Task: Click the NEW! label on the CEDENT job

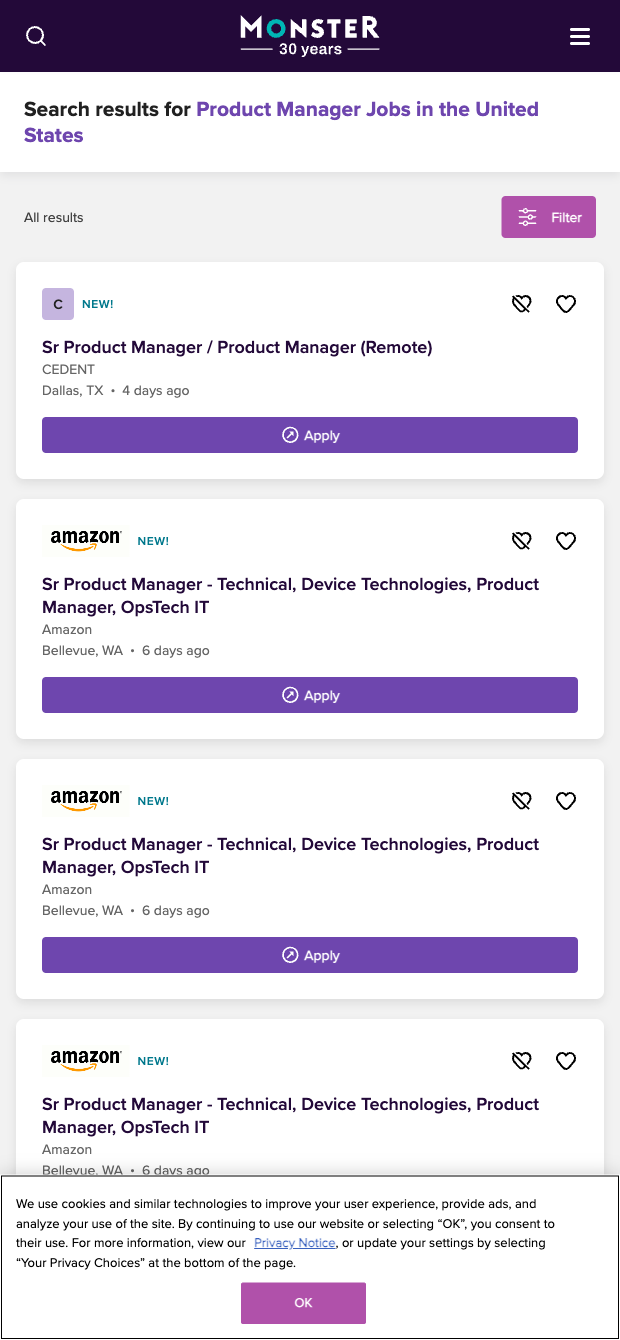Action: click(99, 303)
